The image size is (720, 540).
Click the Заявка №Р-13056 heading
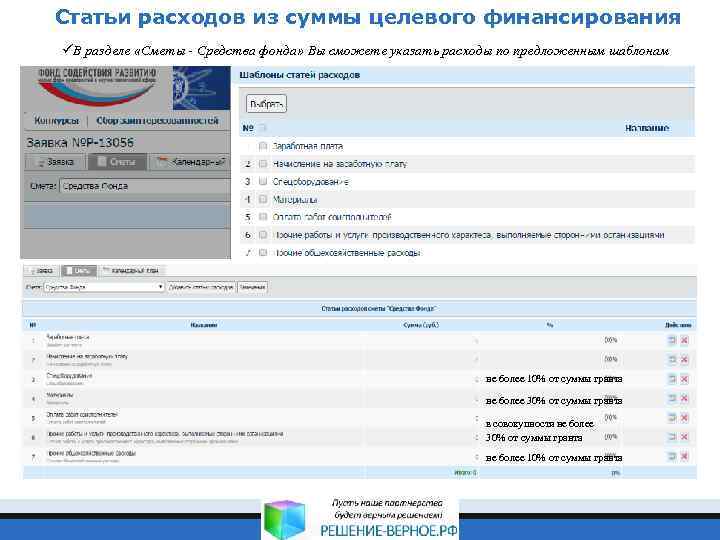[x=80, y=143]
